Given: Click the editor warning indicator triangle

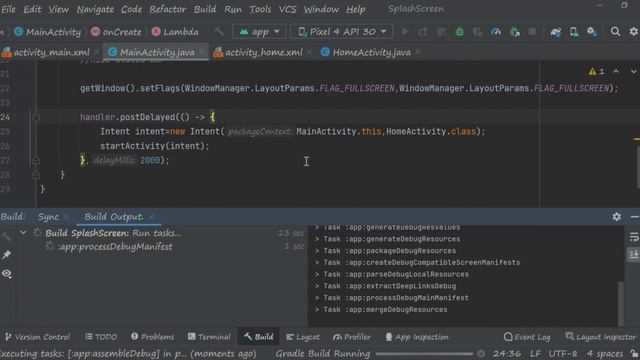Looking at the screenshot, I should coord(592,72).
